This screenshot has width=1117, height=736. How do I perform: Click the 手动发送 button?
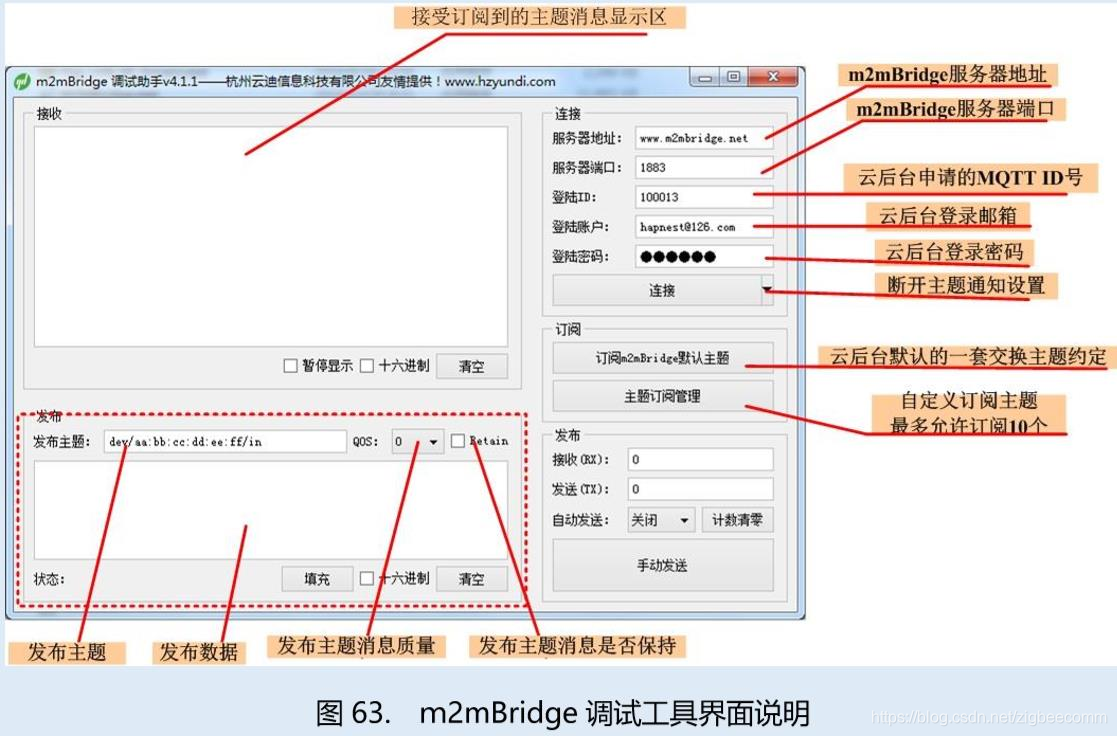click(663, 565)
